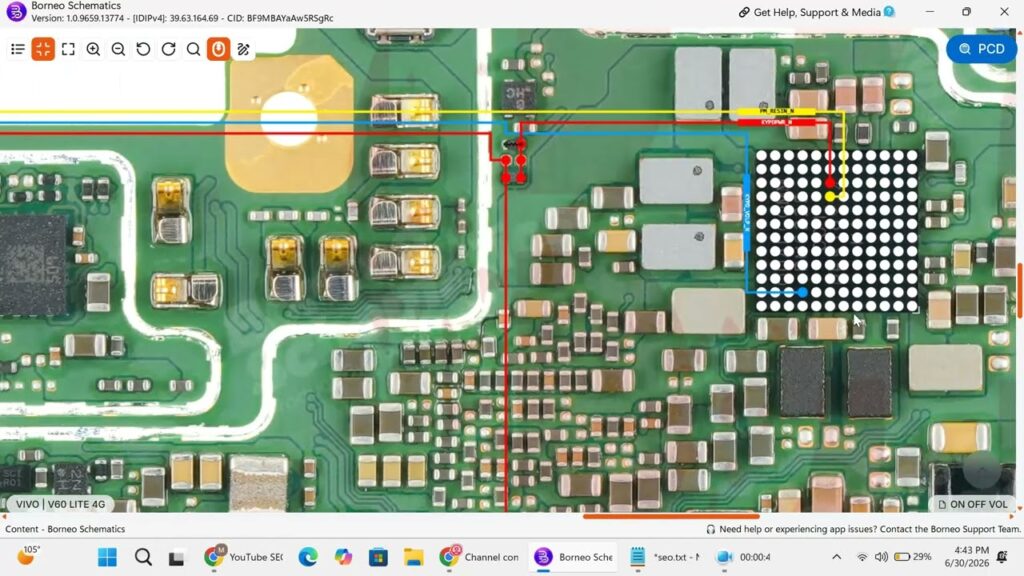Select the draw/annotate pencil tool
This screenshot has height=576, width=1024.
point(244,49)
